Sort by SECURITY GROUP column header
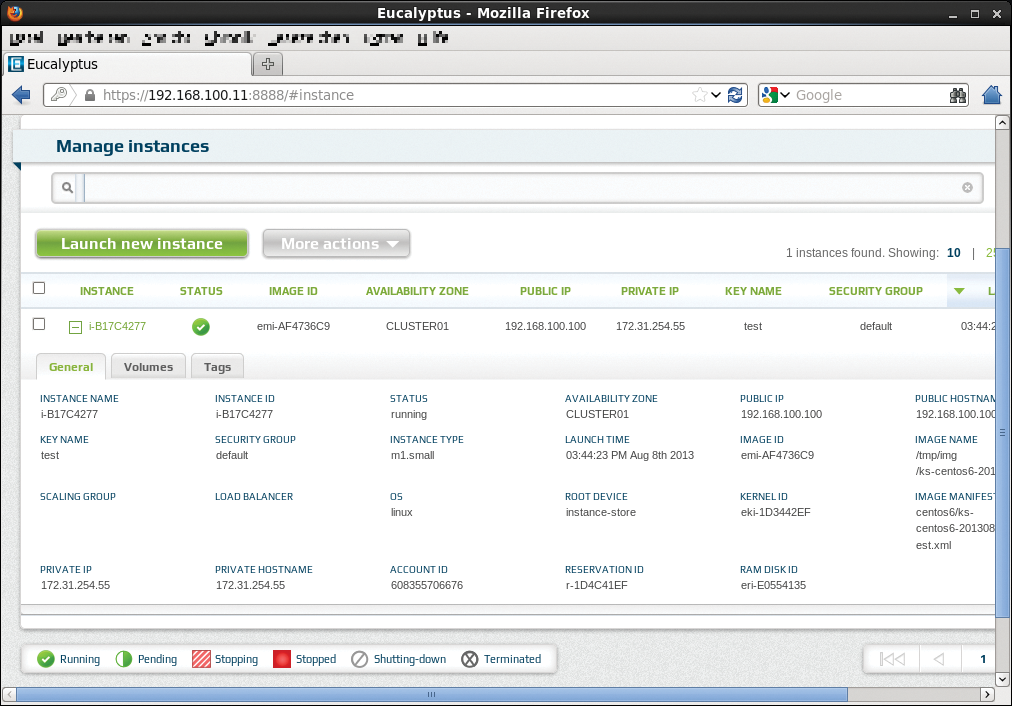The width and height of the screenshot is (1012, 706). click(x=876, y=291)
